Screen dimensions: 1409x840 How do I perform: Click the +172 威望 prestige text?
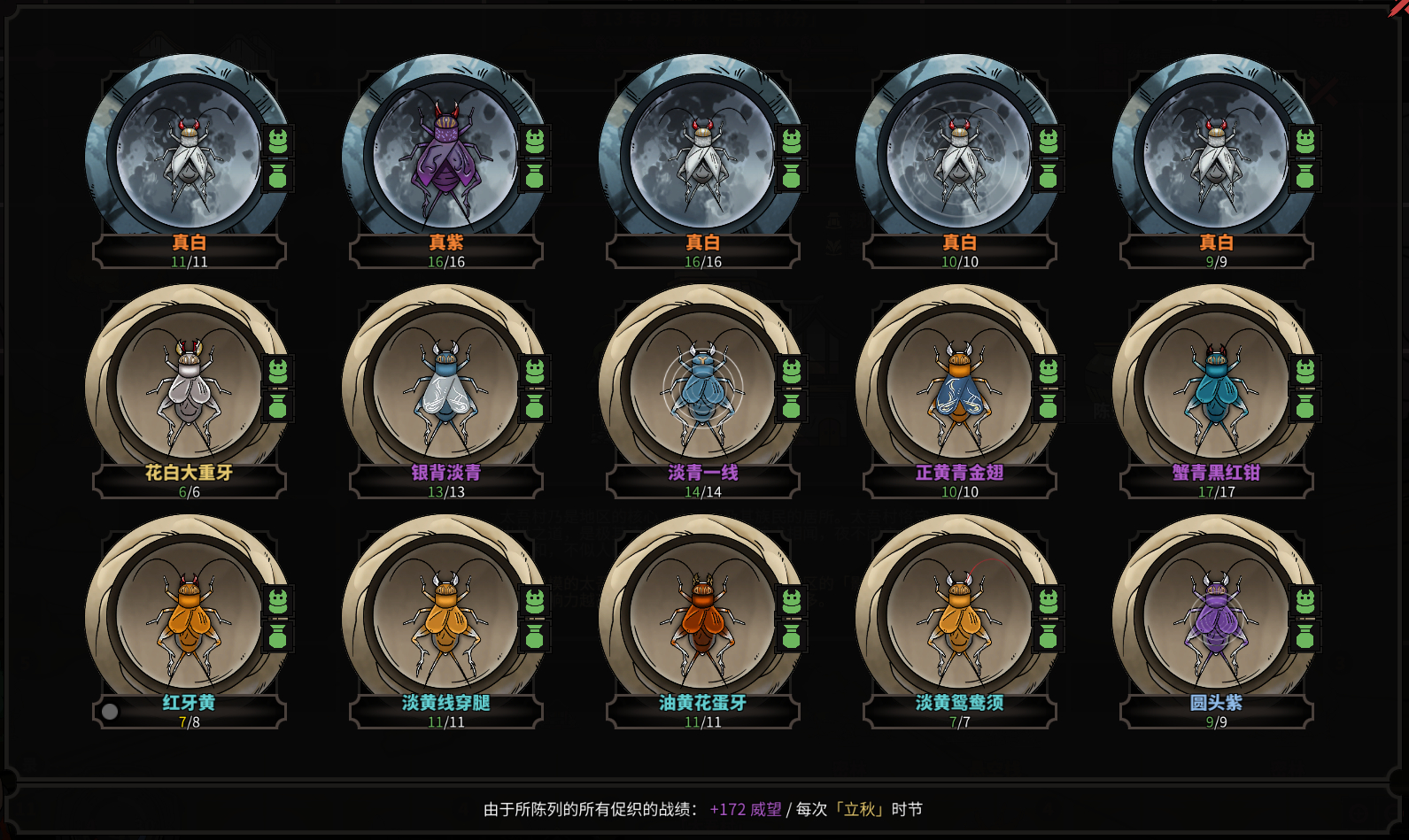[x=746, y=809]
